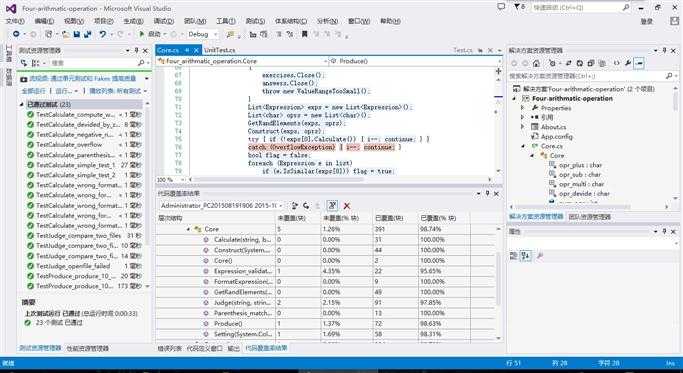Select TestCalculate_overflow test

tap(84, 145)
